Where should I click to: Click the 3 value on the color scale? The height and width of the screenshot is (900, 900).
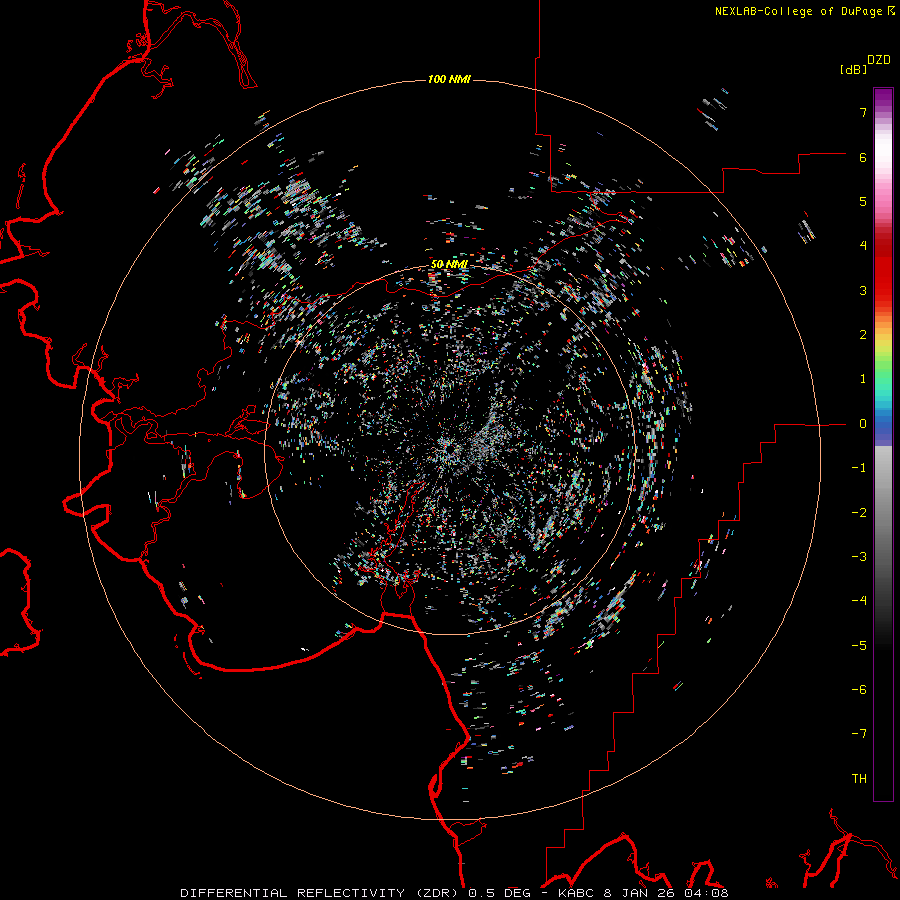click(863, 290)
